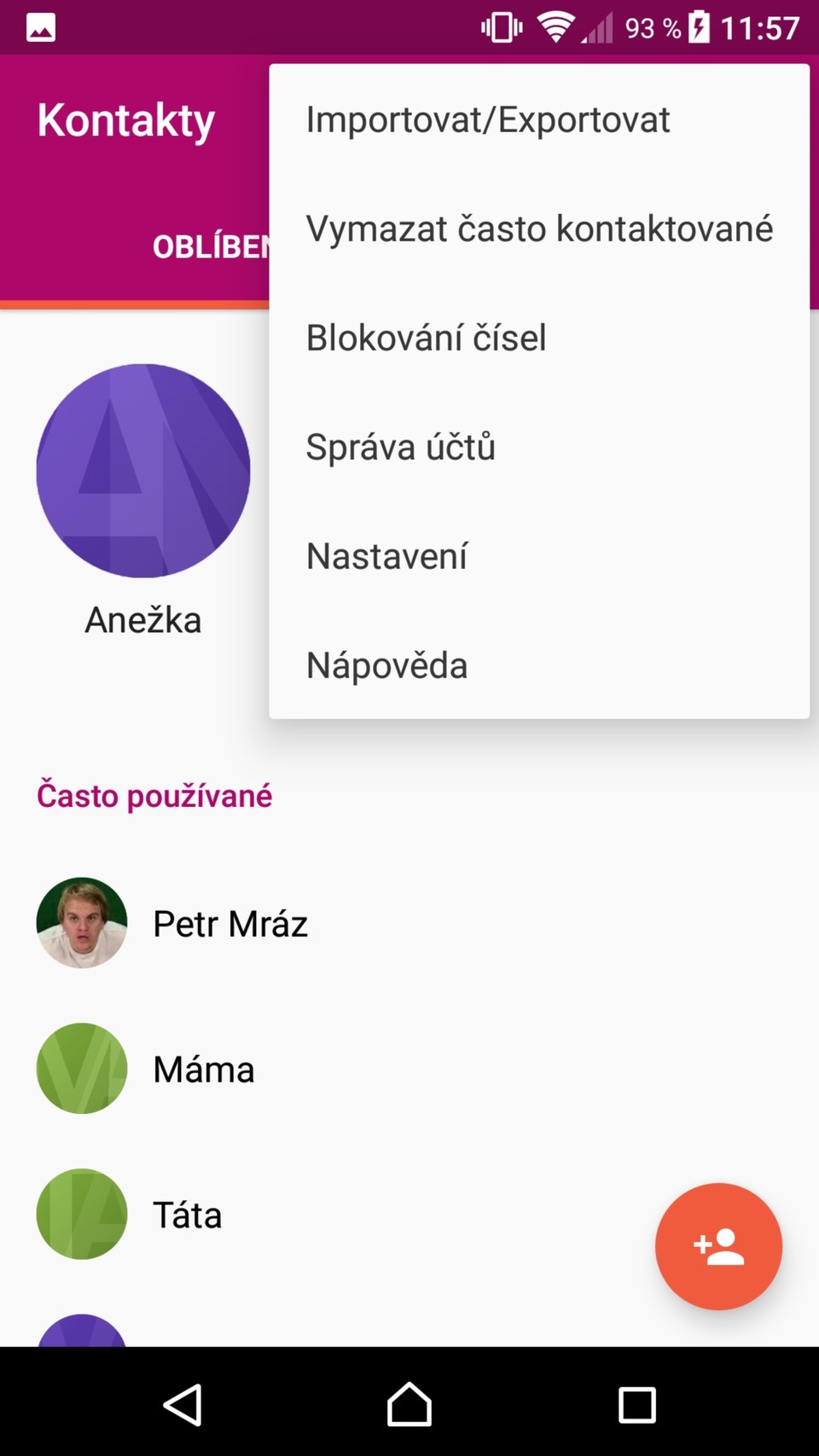Tap the Wi-Fi icon in status bar
The height and width of the screenshot is (1456, 819).
[555, 27]
